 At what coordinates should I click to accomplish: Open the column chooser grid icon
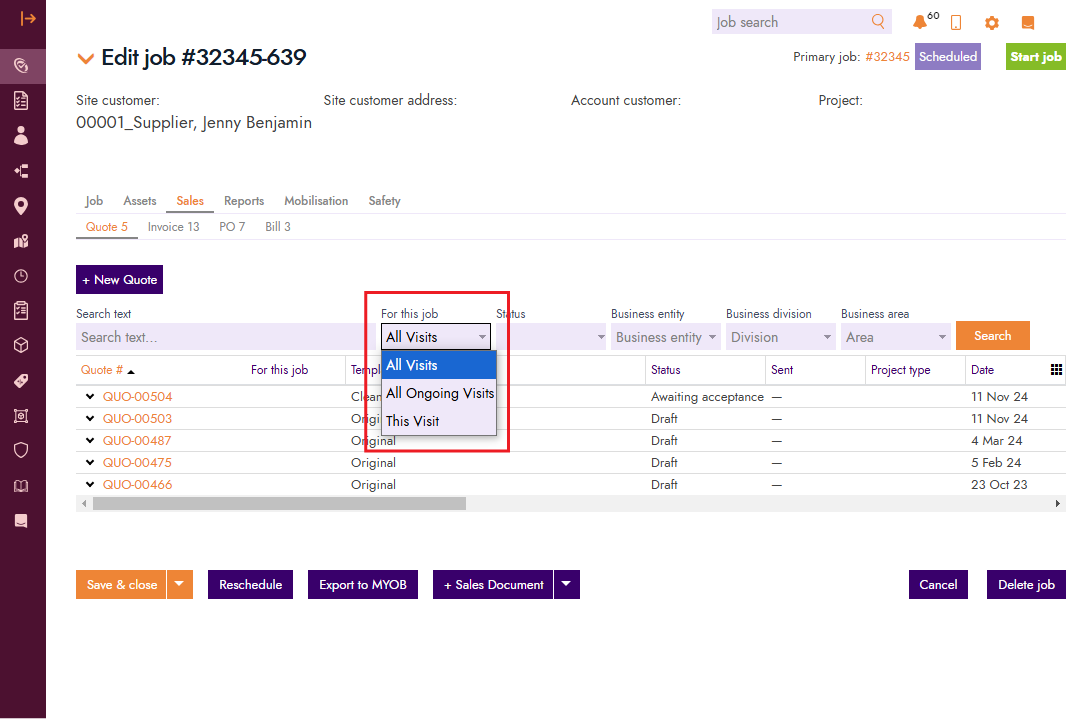(x=1056, y=370)
